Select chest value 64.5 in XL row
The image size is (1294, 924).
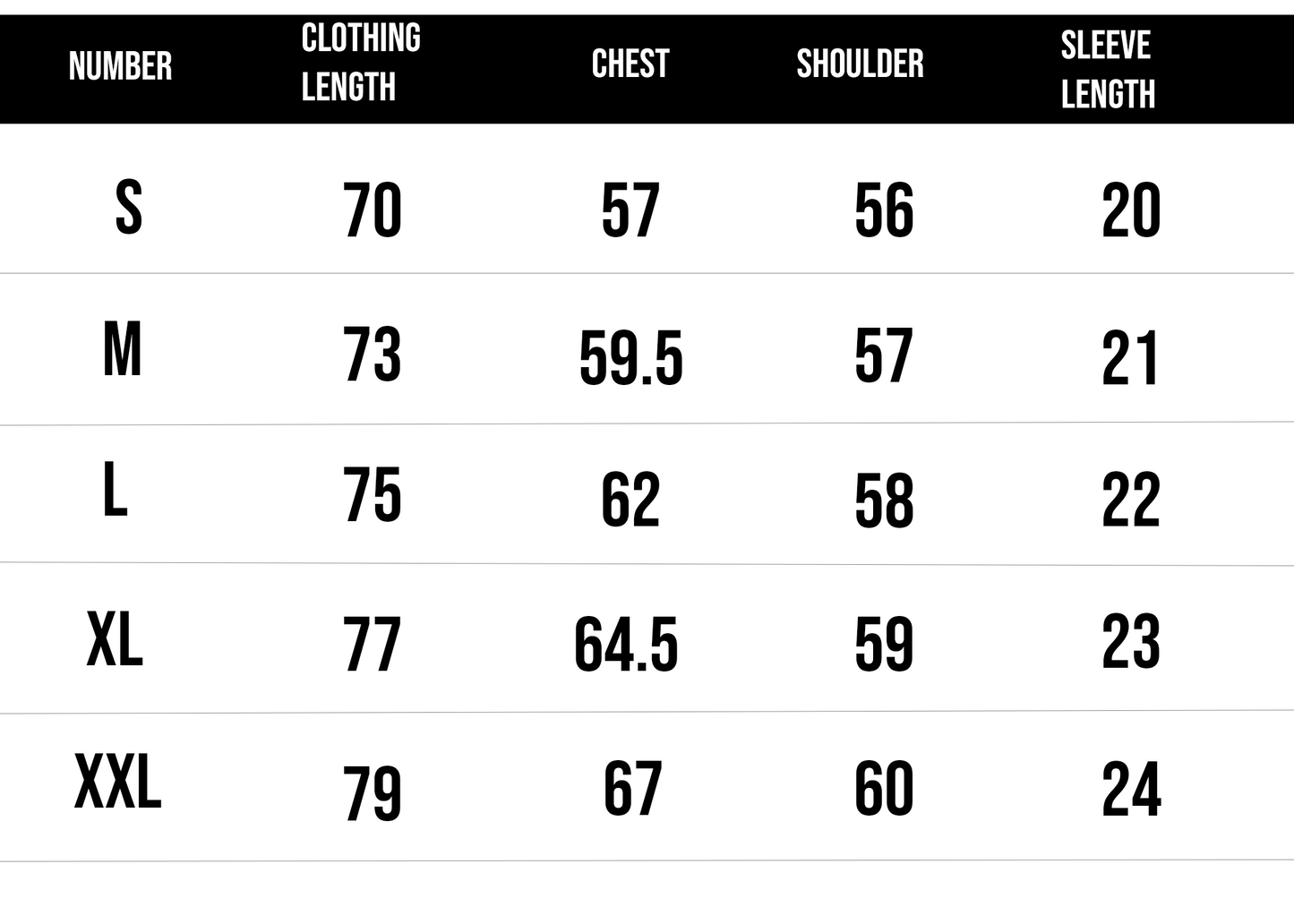coord(627,645)
